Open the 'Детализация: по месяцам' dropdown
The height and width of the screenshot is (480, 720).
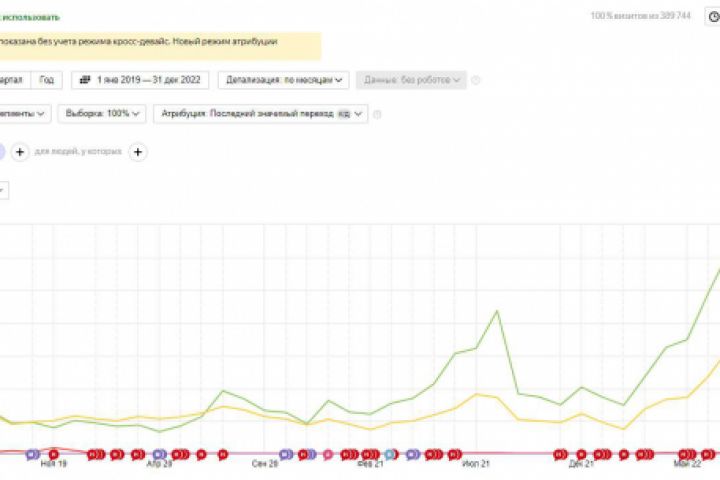pyautogui.click(x=286, y=80)
